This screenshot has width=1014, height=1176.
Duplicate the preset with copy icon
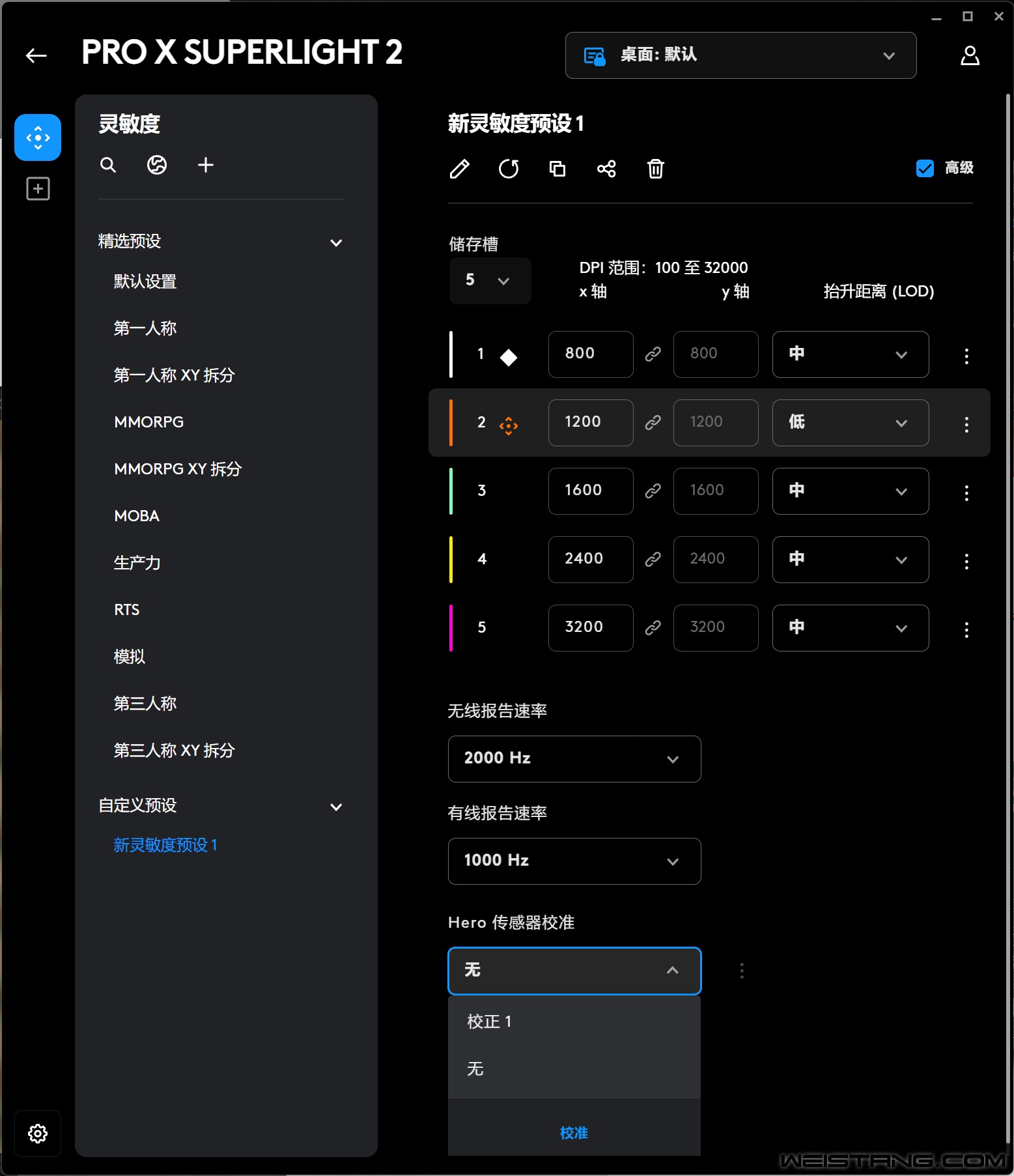click(557, 169)
